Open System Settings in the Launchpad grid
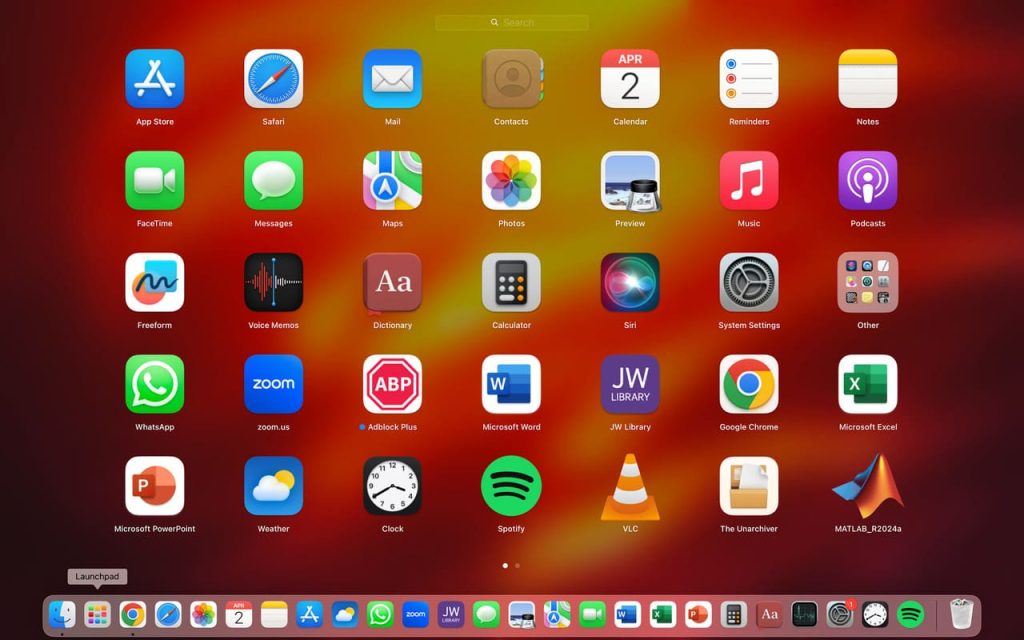The width and height of the screenshot is (1024, 640). (749, 282)
